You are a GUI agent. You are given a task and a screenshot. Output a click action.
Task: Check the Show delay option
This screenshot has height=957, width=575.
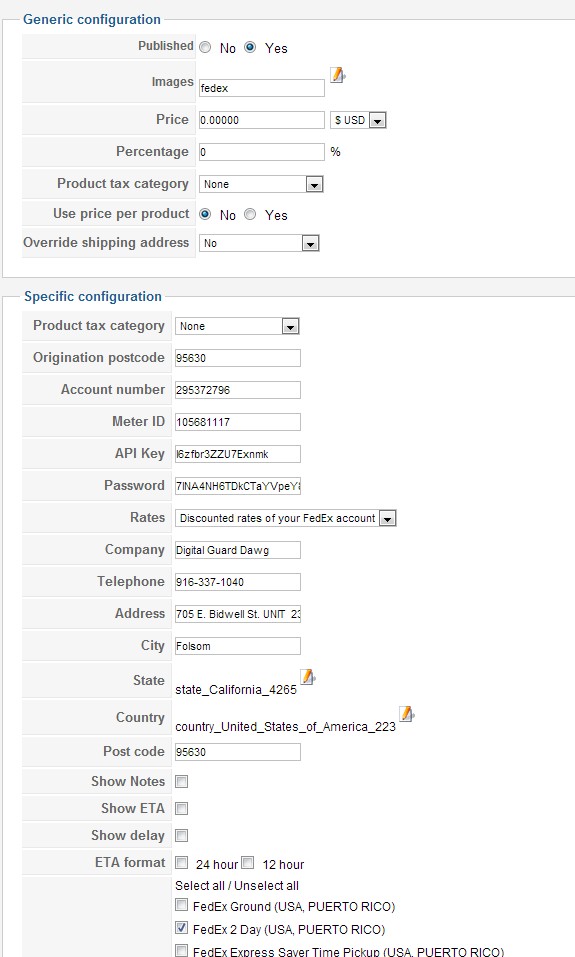181,835
